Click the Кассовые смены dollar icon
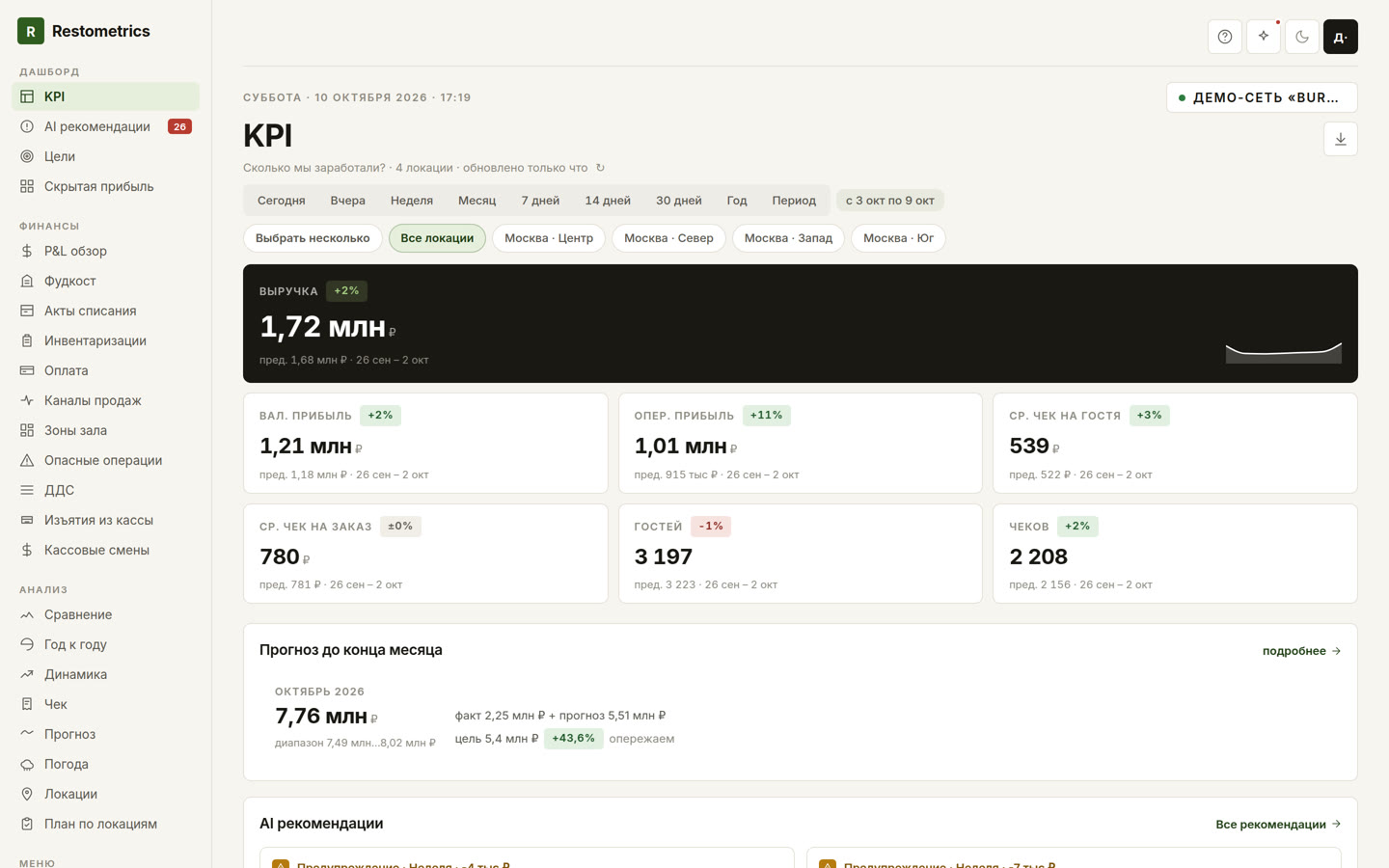 click(27, 550)
